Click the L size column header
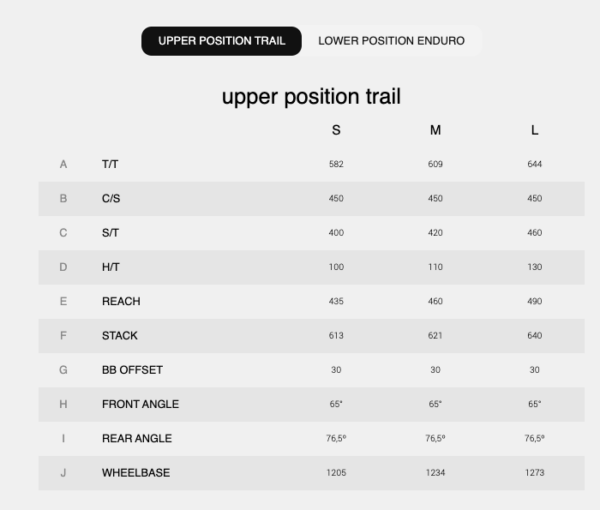This screenshot has height=510, width=600. tap(535, 130)
